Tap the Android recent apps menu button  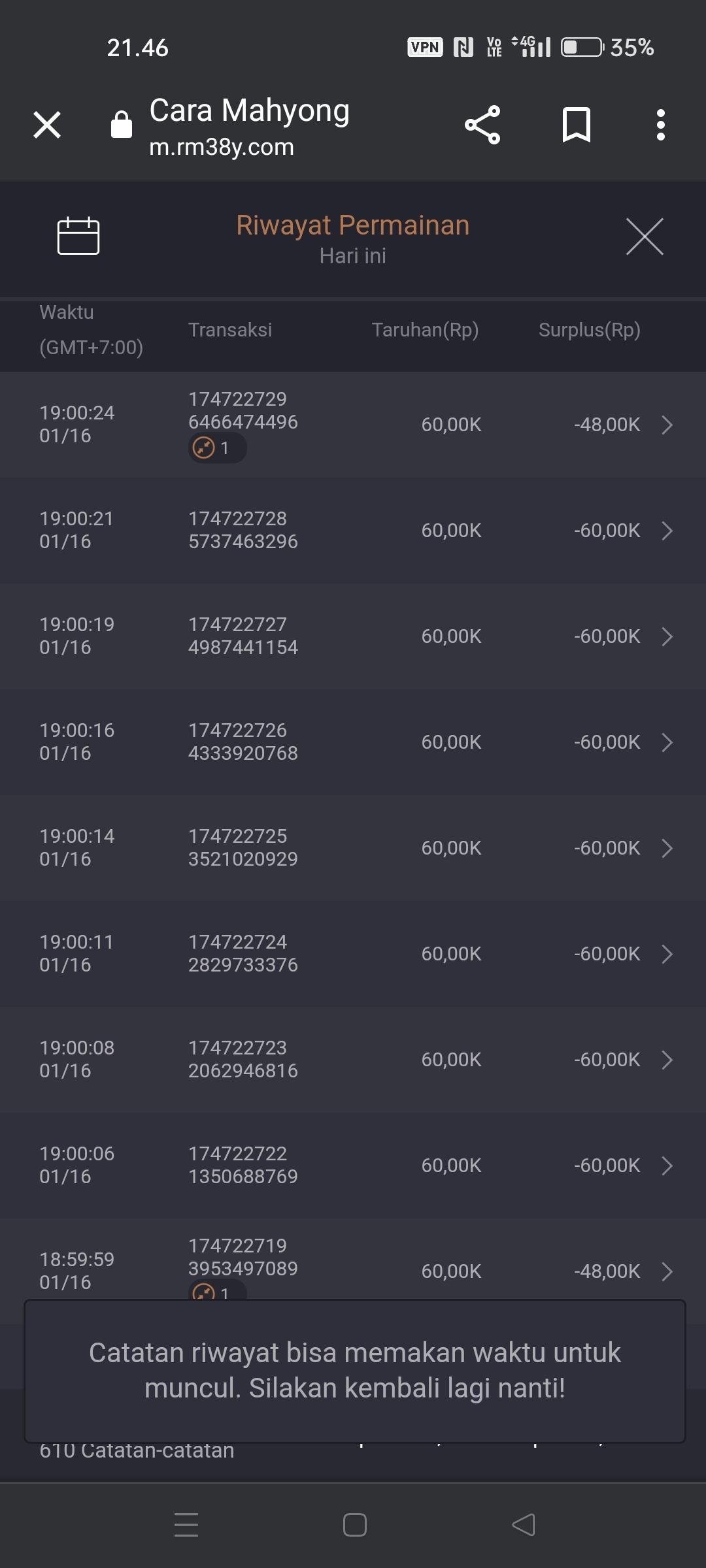tap(186, 1525)
